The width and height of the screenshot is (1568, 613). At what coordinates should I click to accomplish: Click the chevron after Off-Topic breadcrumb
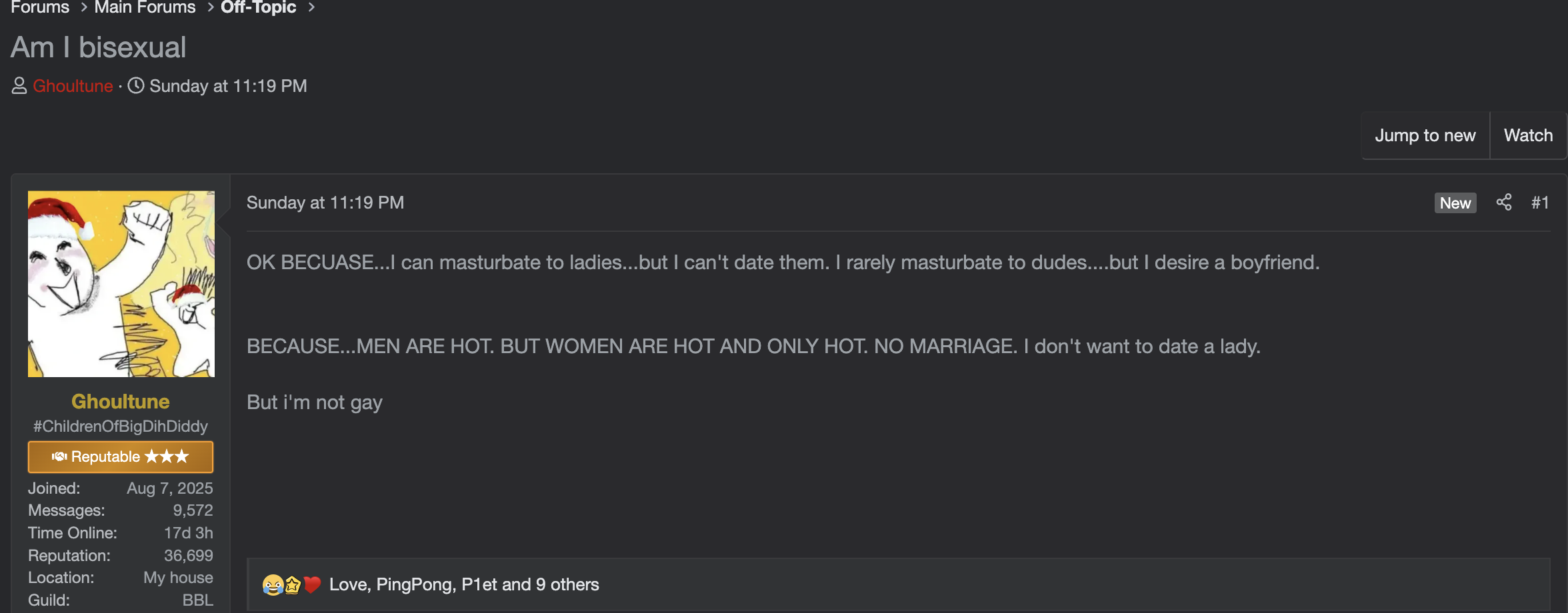point(311,7)
